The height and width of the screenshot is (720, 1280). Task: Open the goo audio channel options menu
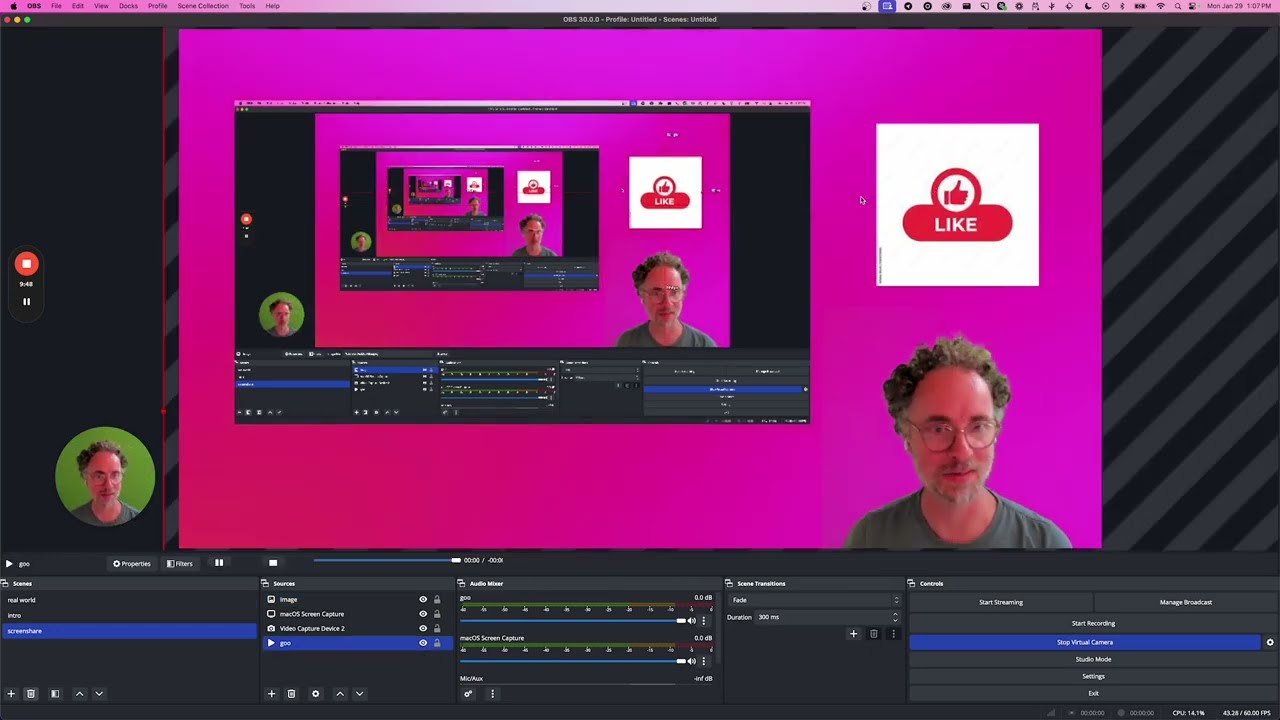coord(704,621)
